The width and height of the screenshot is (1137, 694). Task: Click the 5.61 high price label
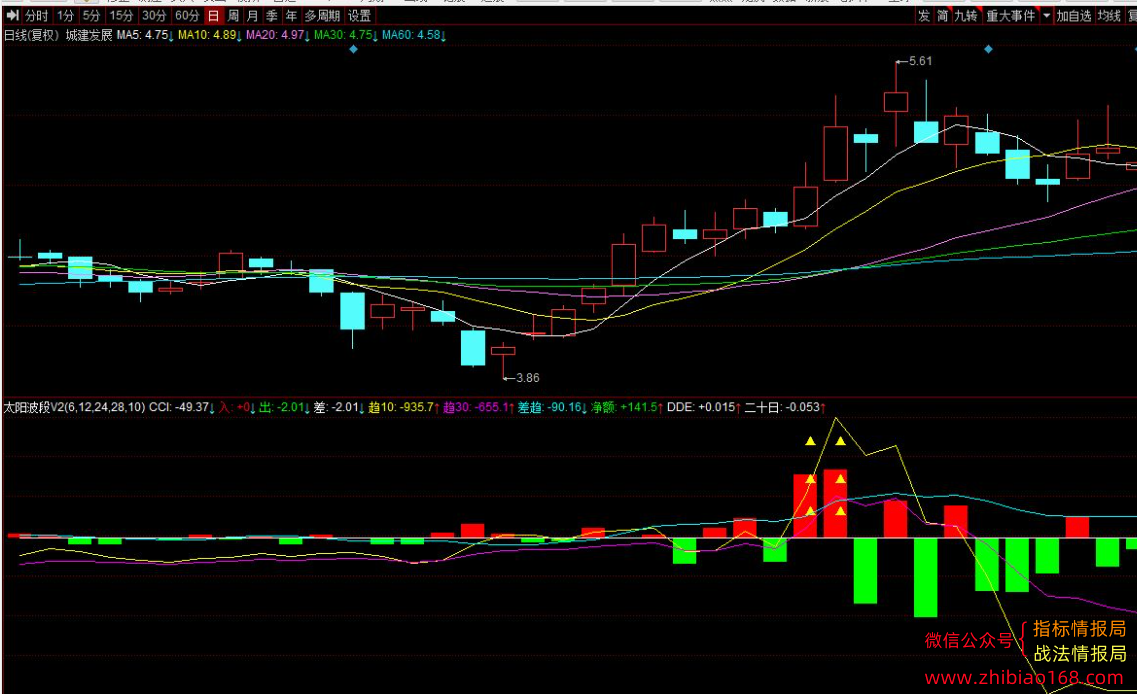click(x=920, y=61)
